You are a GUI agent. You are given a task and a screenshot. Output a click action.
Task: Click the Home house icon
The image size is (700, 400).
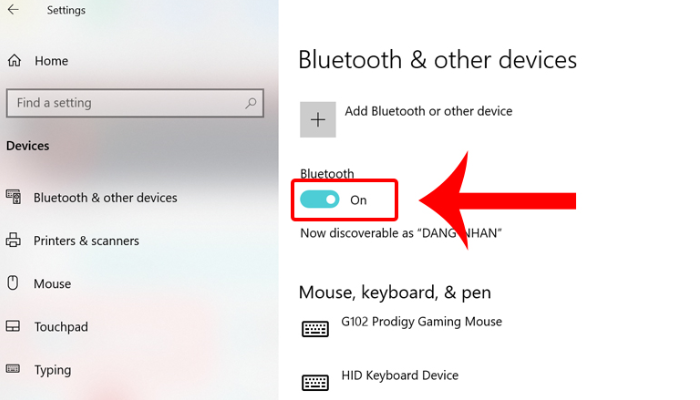(x=14, y=61)
